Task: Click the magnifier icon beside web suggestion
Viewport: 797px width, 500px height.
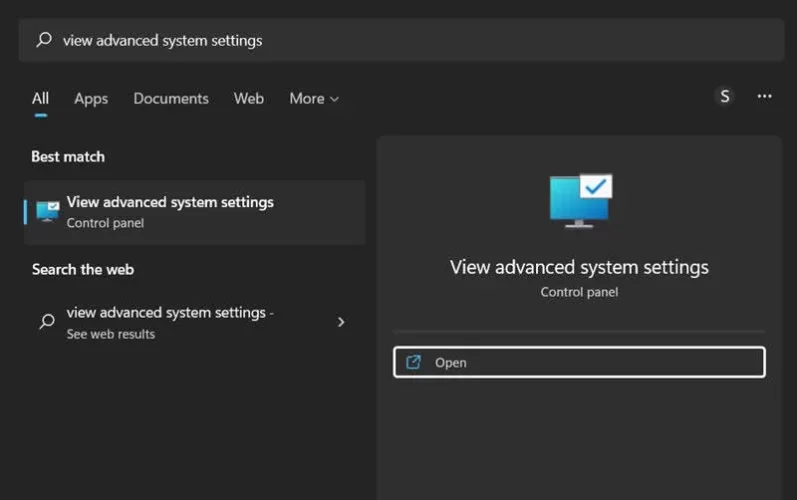Action: click(x=46, y=322)
